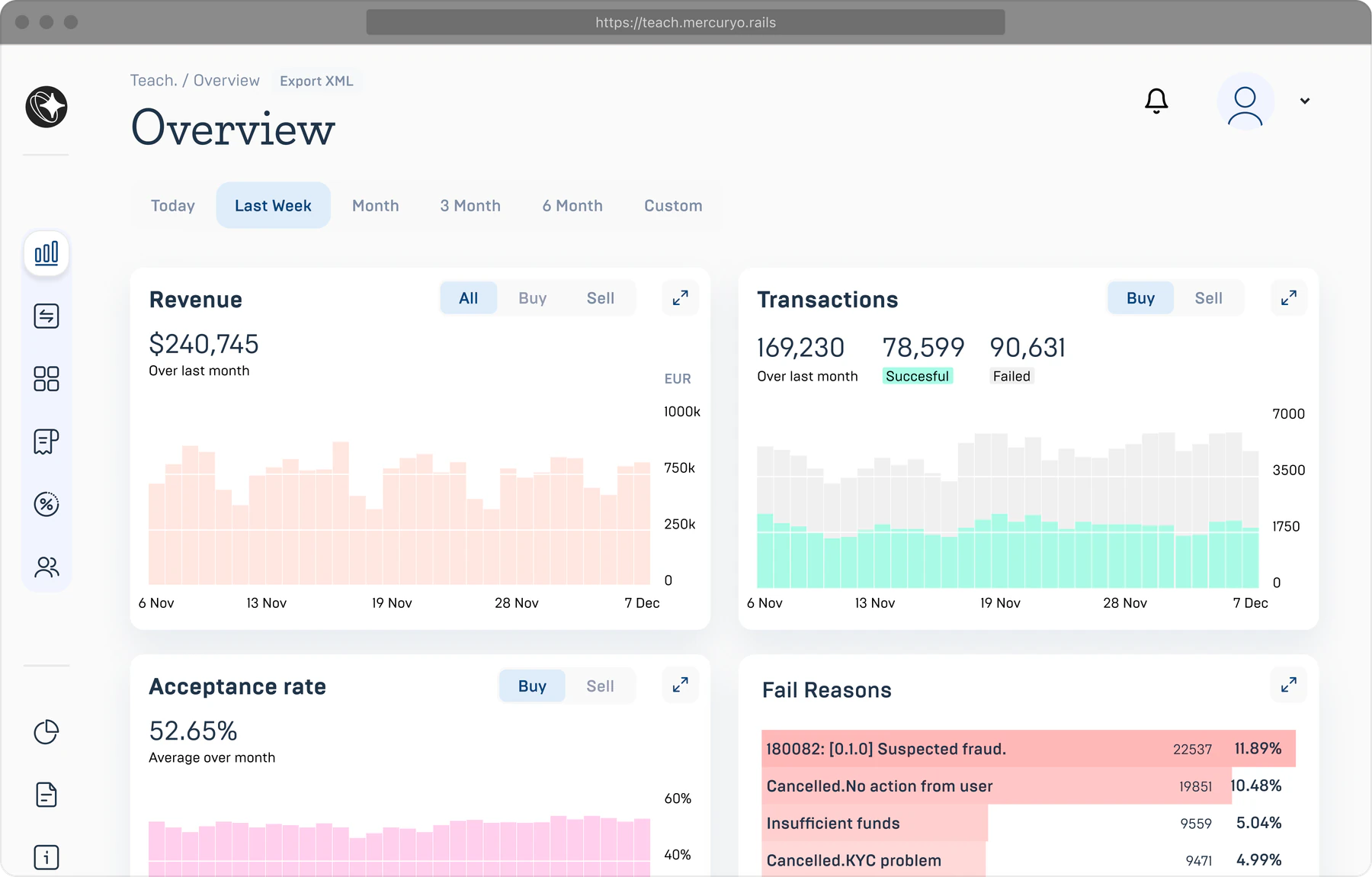Viewport: 1372px width, 877px height.
Task: Click the Mercuryo logo icon in sidebar
Action: pos(46,107)
